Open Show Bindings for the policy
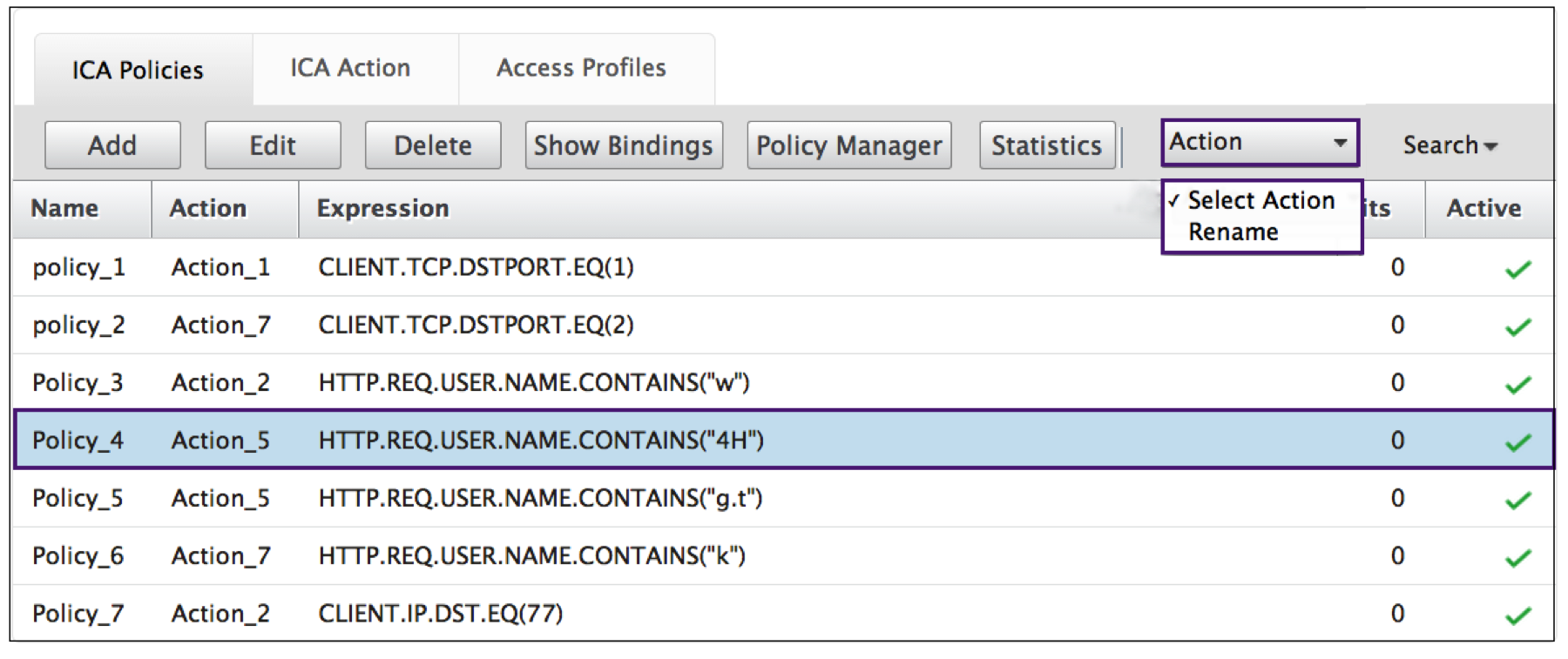Image resolution: width=1568 pixels, height=659 pixels. click(x=623, y=145)
